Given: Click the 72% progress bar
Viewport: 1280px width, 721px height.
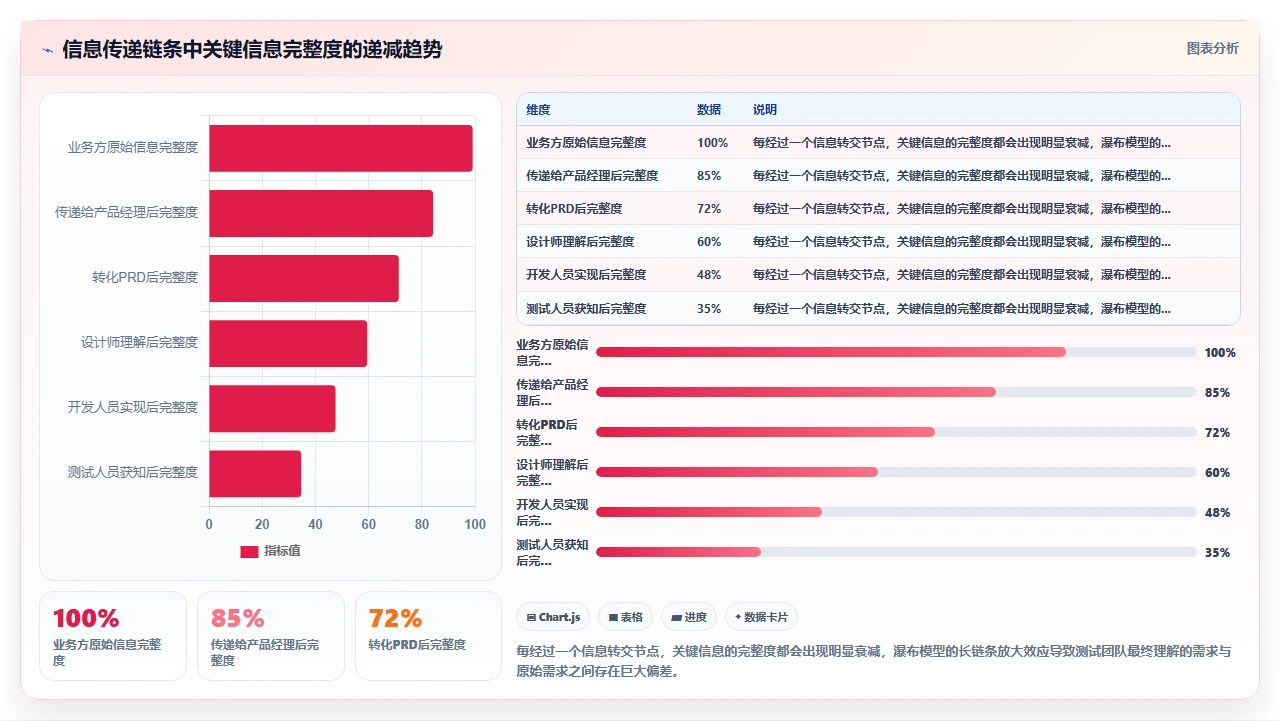Looking at the screenshot, I should [896, 432].
